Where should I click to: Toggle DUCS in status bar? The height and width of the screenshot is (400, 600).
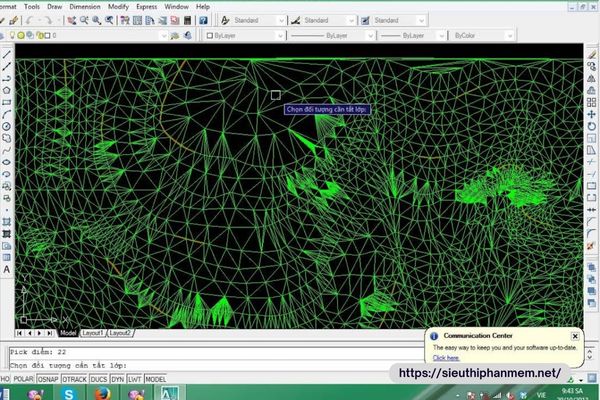click(x=99, y=379)
